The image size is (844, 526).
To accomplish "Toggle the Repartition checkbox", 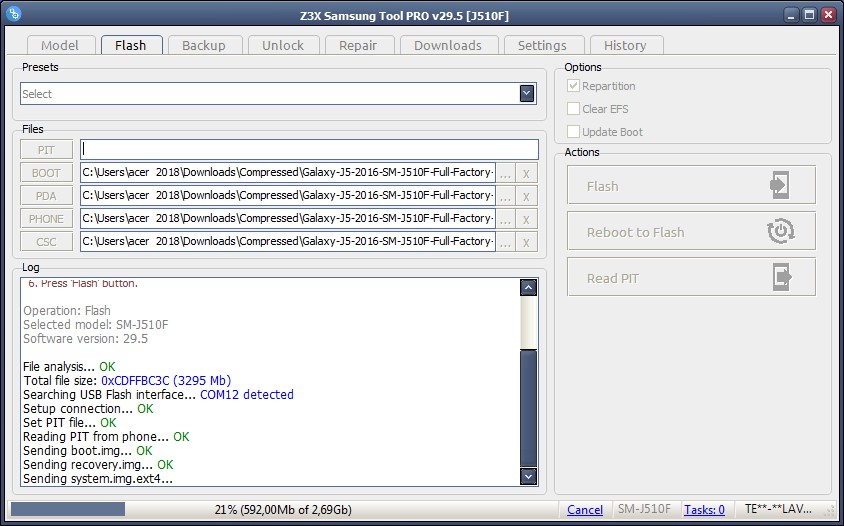I will (573, 87).
